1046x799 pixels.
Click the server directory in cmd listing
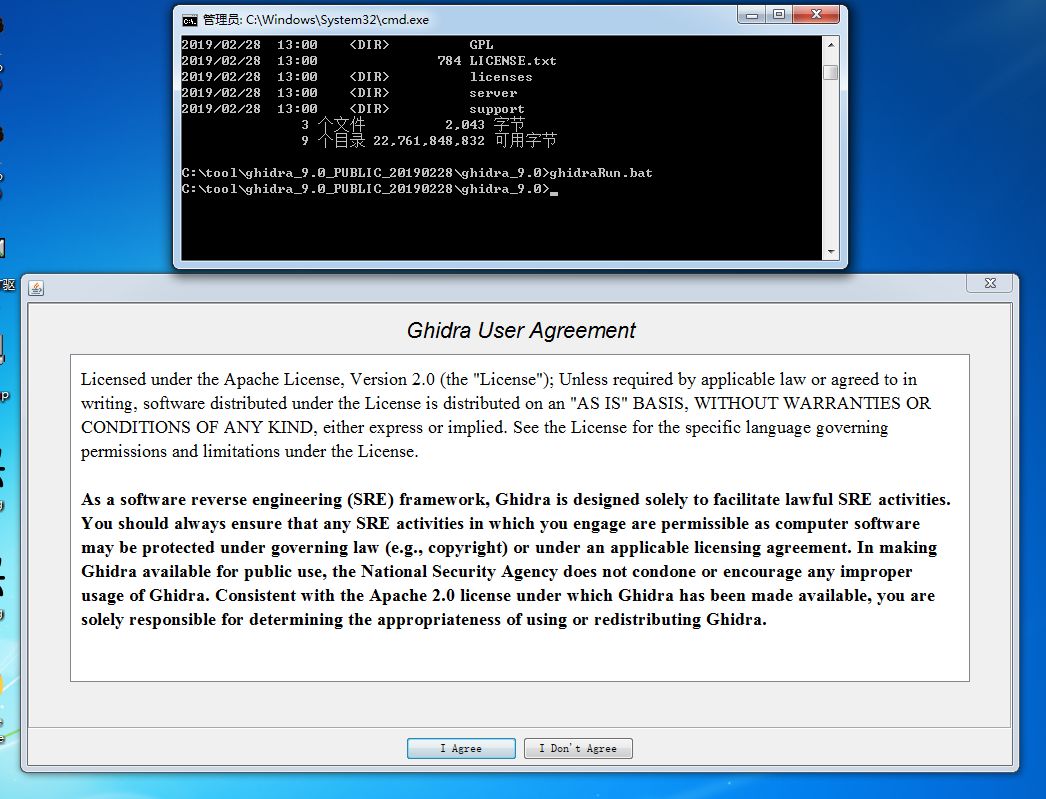pyautogui.click(x=492, y=93)
